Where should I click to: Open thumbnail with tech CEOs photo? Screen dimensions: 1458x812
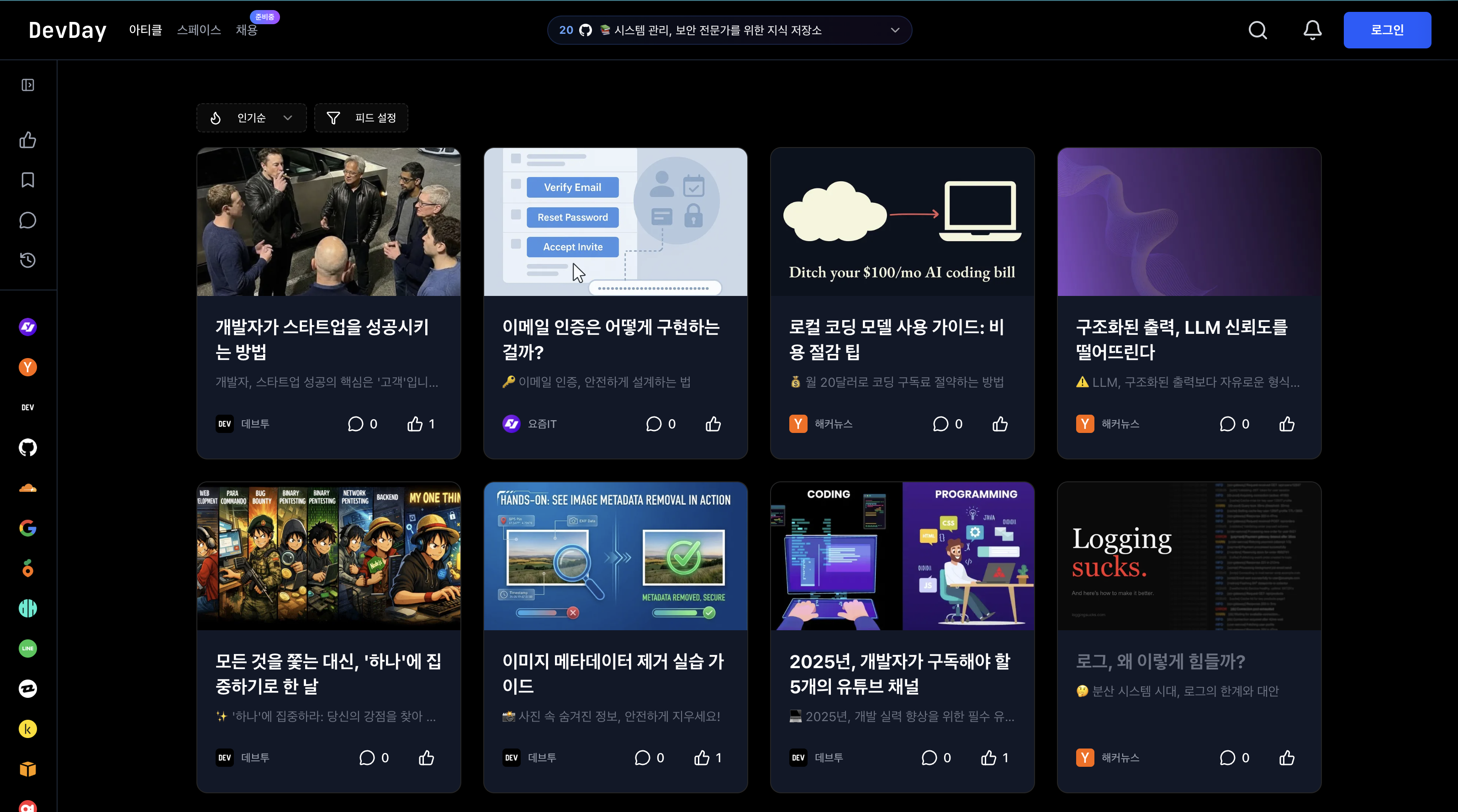[x=329, y=222]
